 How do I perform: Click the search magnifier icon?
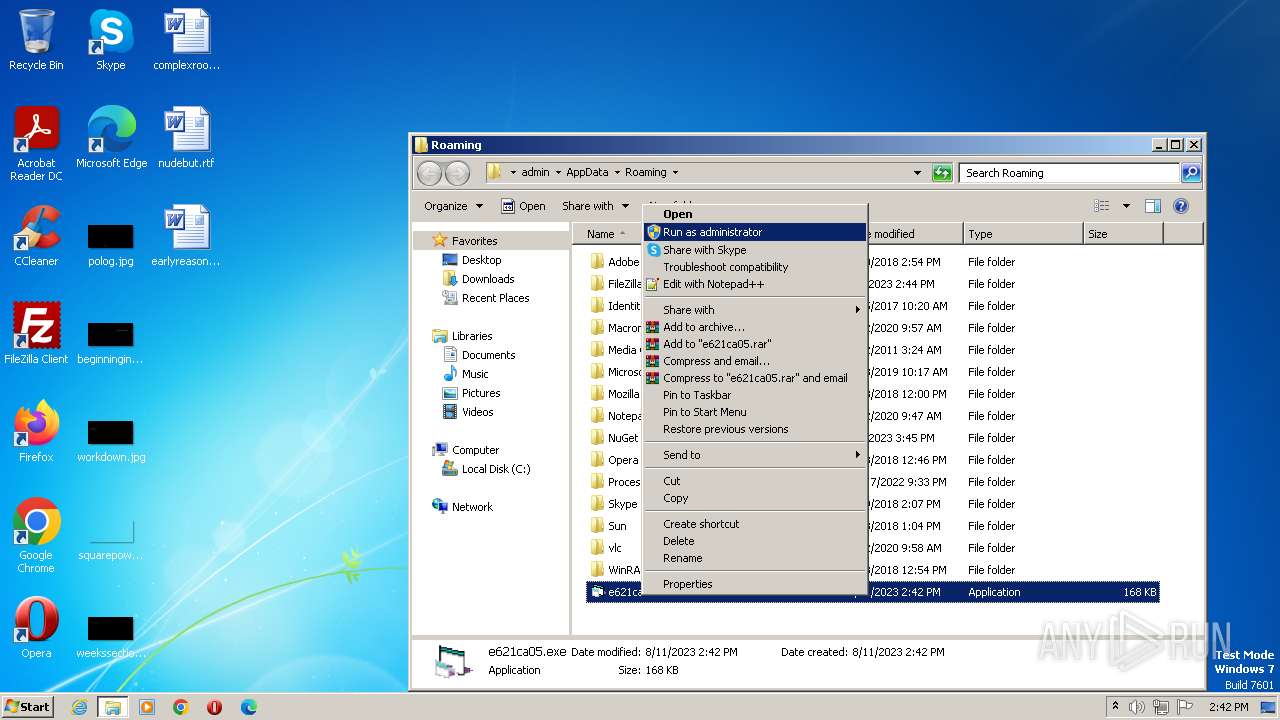click(1190, 173)
